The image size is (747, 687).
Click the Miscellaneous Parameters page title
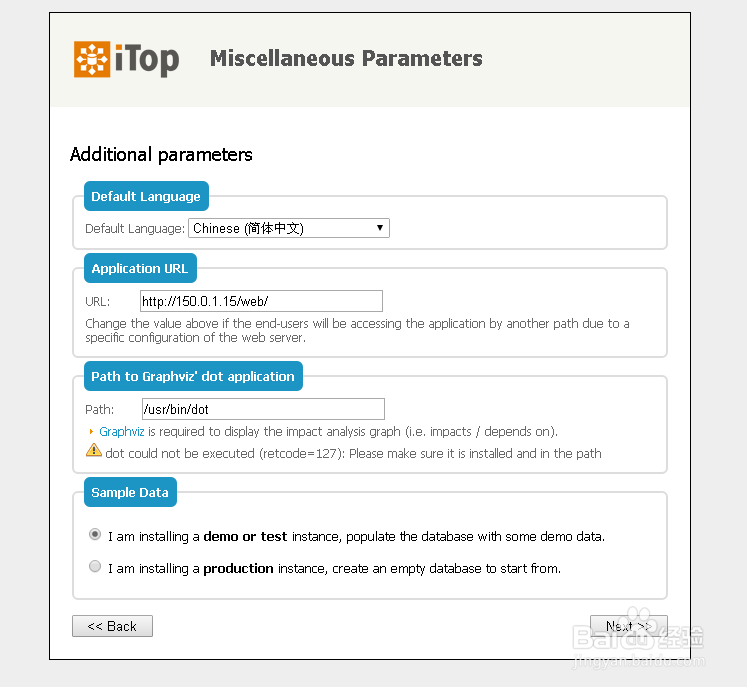[346, 59]
